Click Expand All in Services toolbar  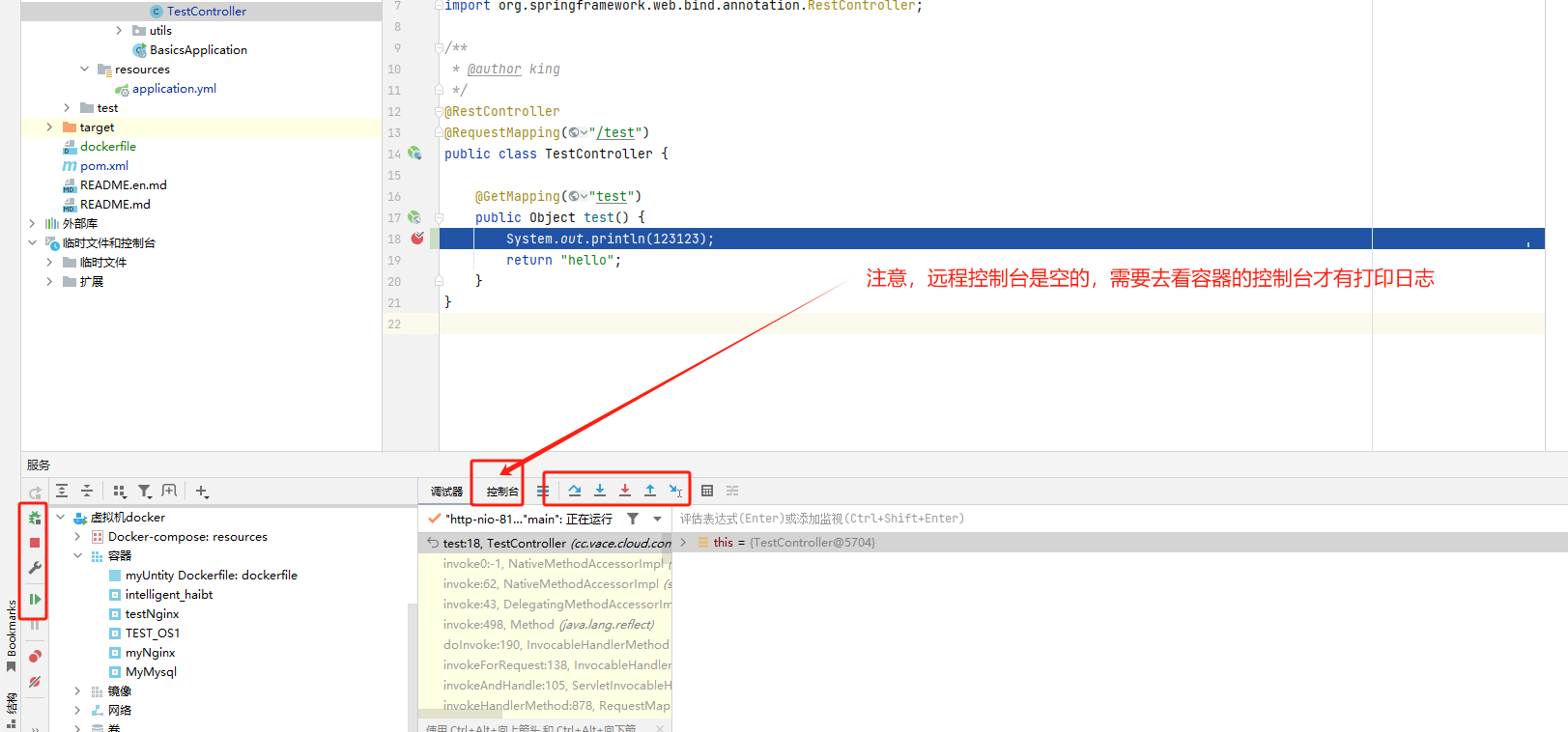tap(62, 491)
